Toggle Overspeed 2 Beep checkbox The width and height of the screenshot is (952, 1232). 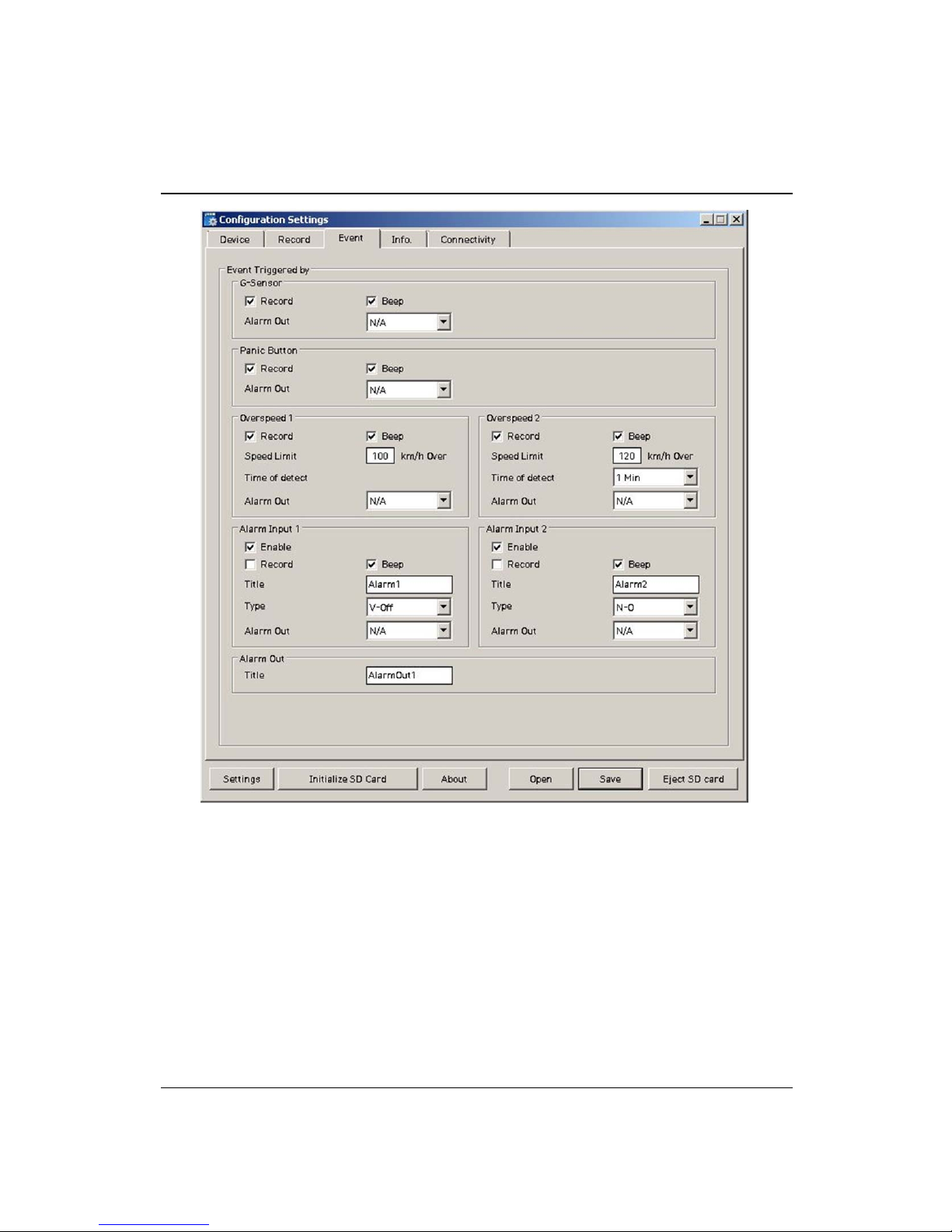(618, 436)
